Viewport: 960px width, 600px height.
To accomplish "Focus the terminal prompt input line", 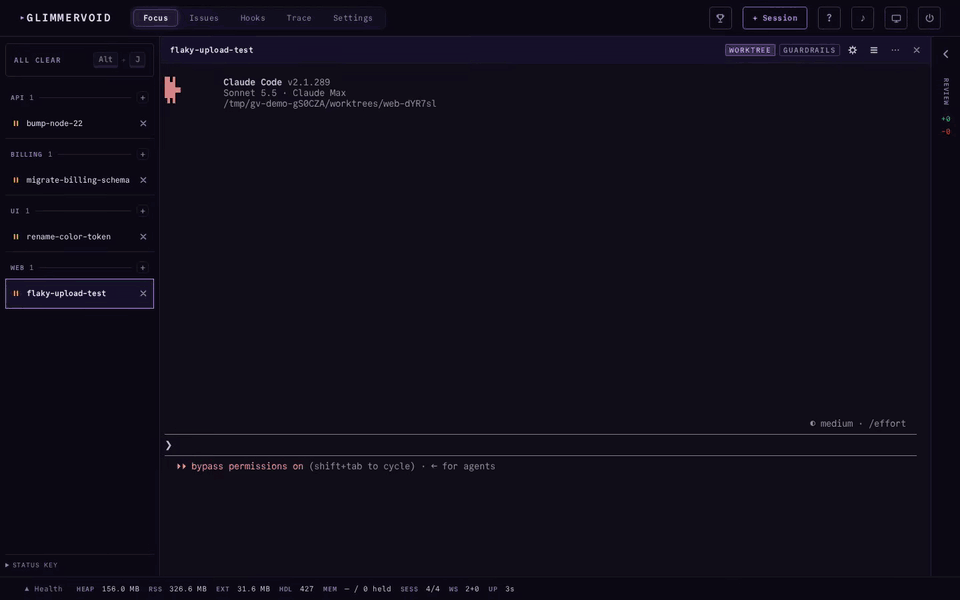I will 541,445.
